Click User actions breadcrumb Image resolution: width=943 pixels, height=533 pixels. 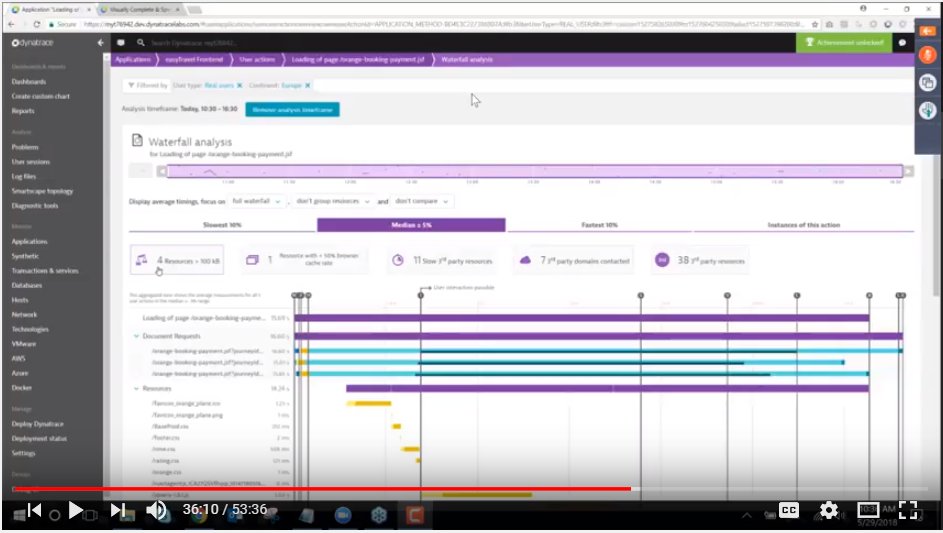point(257,60)
